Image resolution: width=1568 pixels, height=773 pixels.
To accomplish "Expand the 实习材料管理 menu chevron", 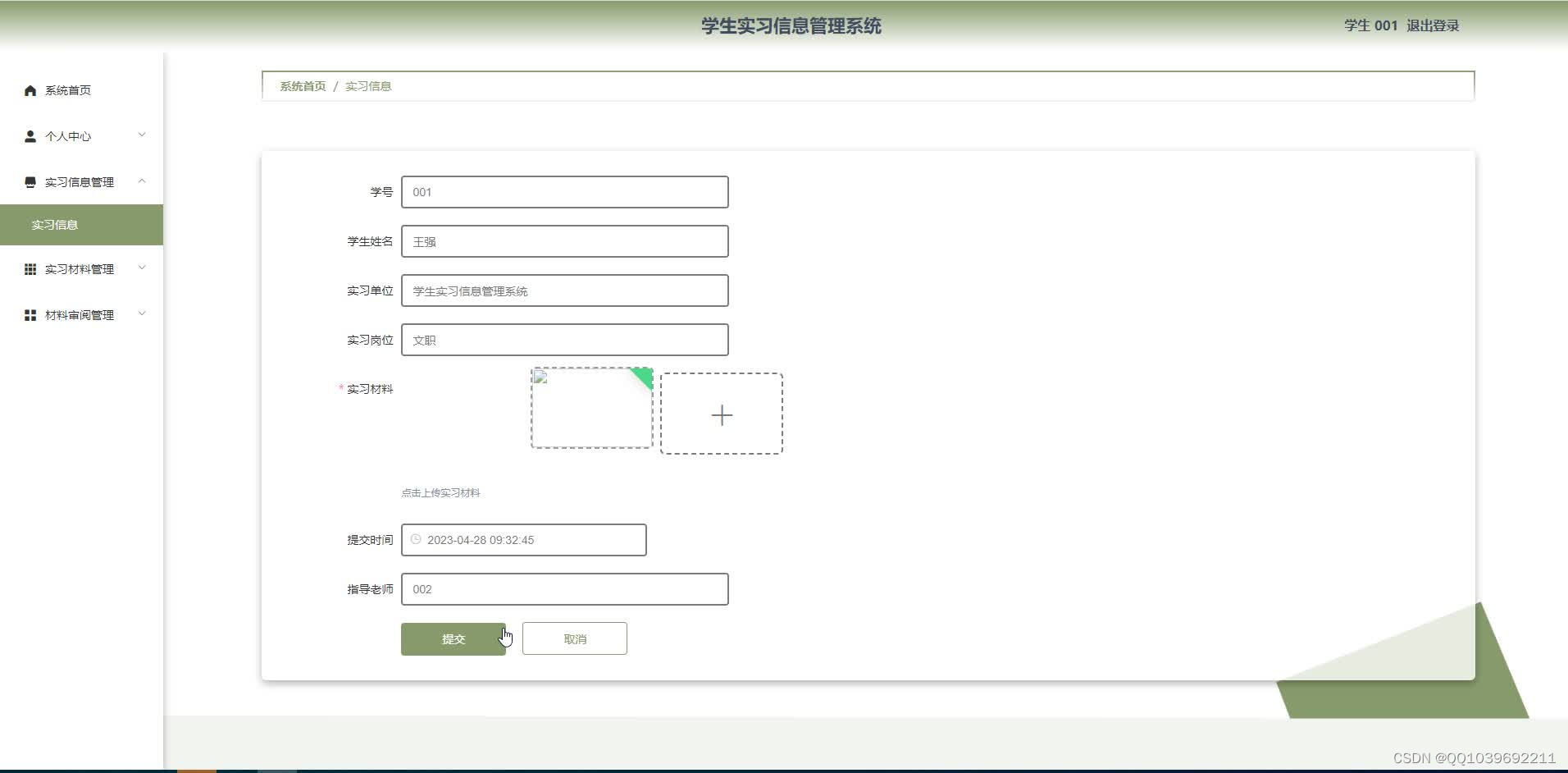I will [142, 268].
